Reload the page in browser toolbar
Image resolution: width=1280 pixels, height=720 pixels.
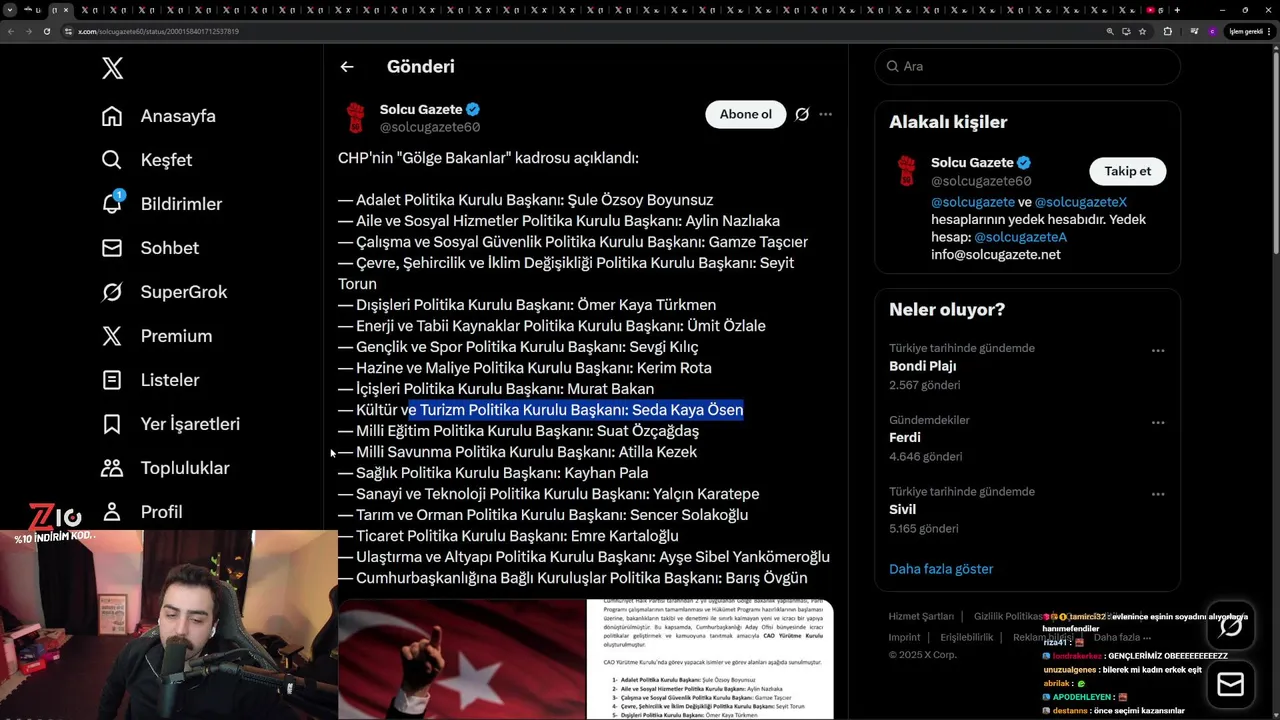47,31
